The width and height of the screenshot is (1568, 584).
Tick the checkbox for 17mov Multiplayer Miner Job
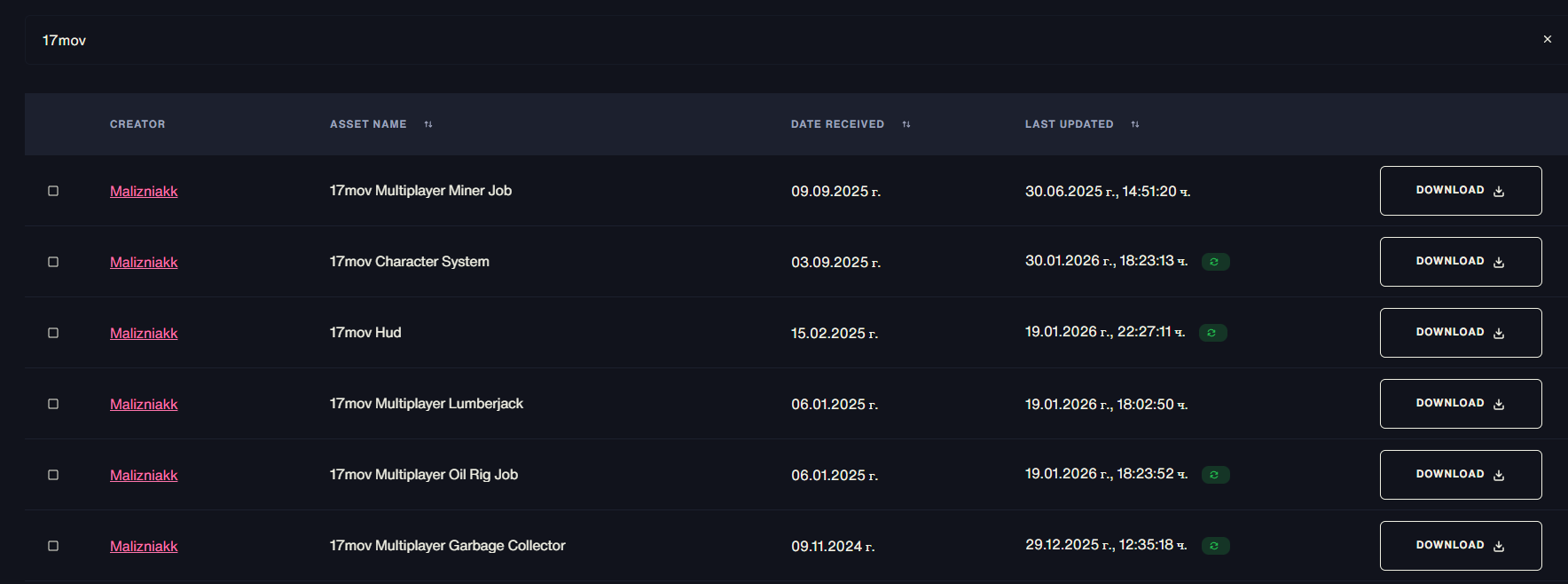click(x=53, y=191)
